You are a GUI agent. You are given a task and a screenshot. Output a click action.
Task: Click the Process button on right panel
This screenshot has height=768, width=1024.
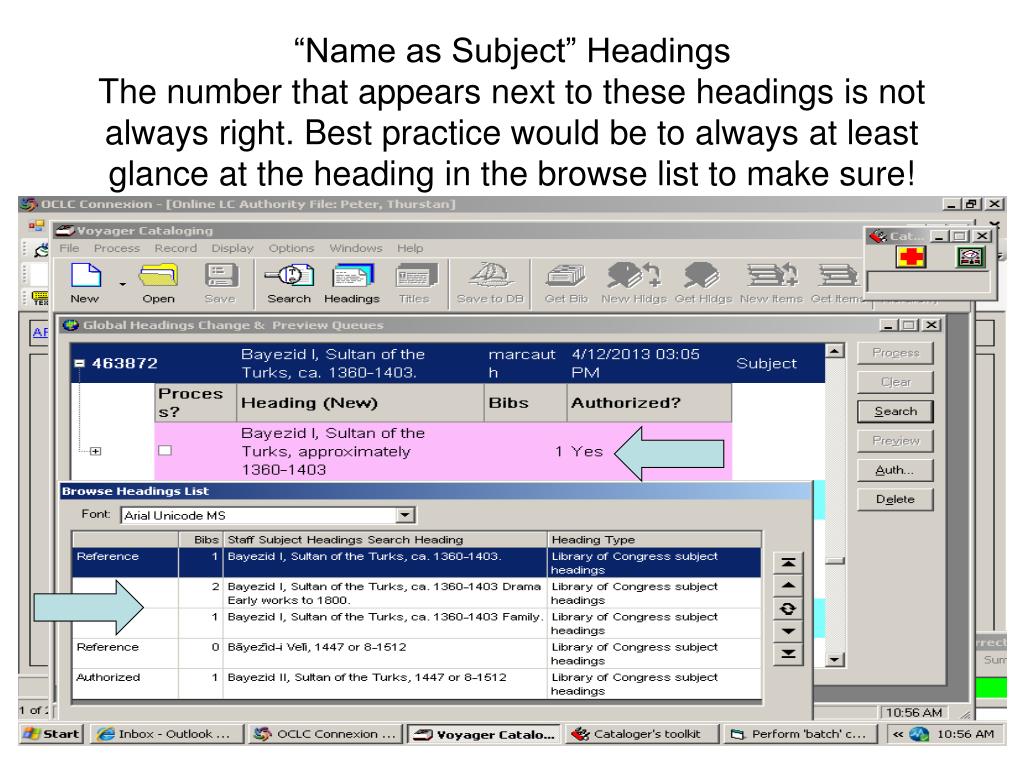click(x=895, y=353)
